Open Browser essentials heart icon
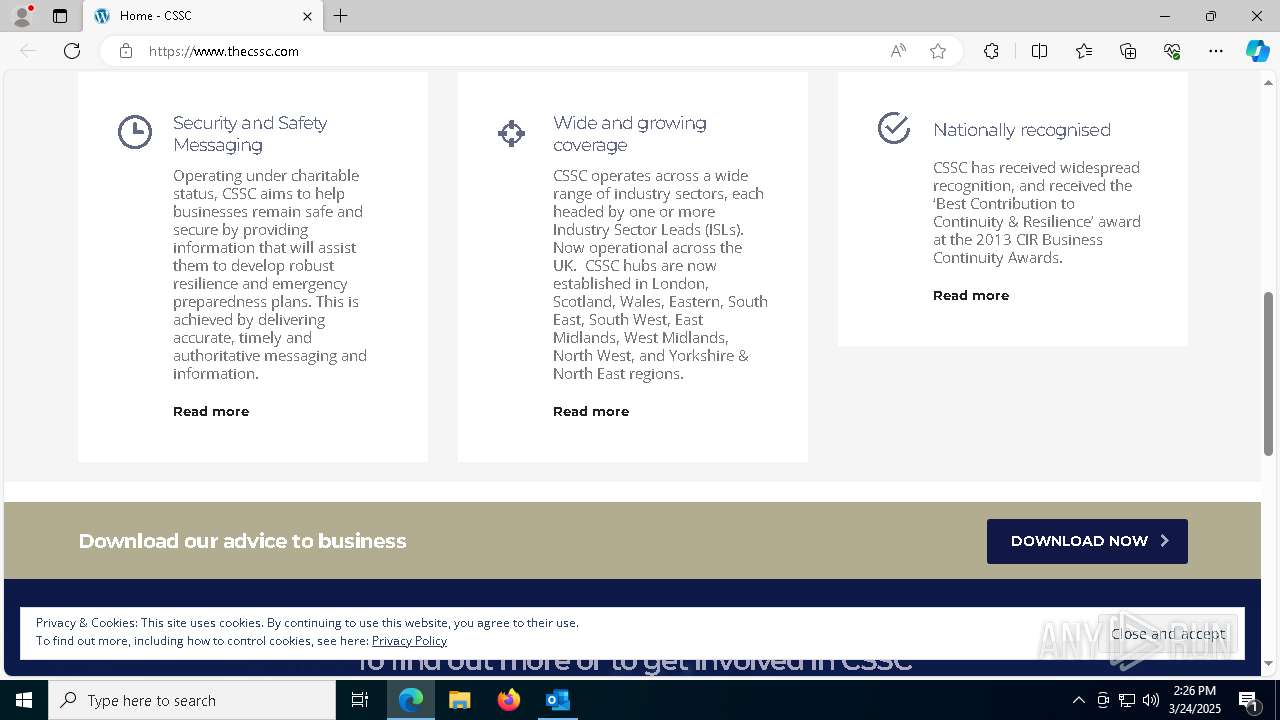This screenshot has width=1280, height=720. pos(1172,51)
